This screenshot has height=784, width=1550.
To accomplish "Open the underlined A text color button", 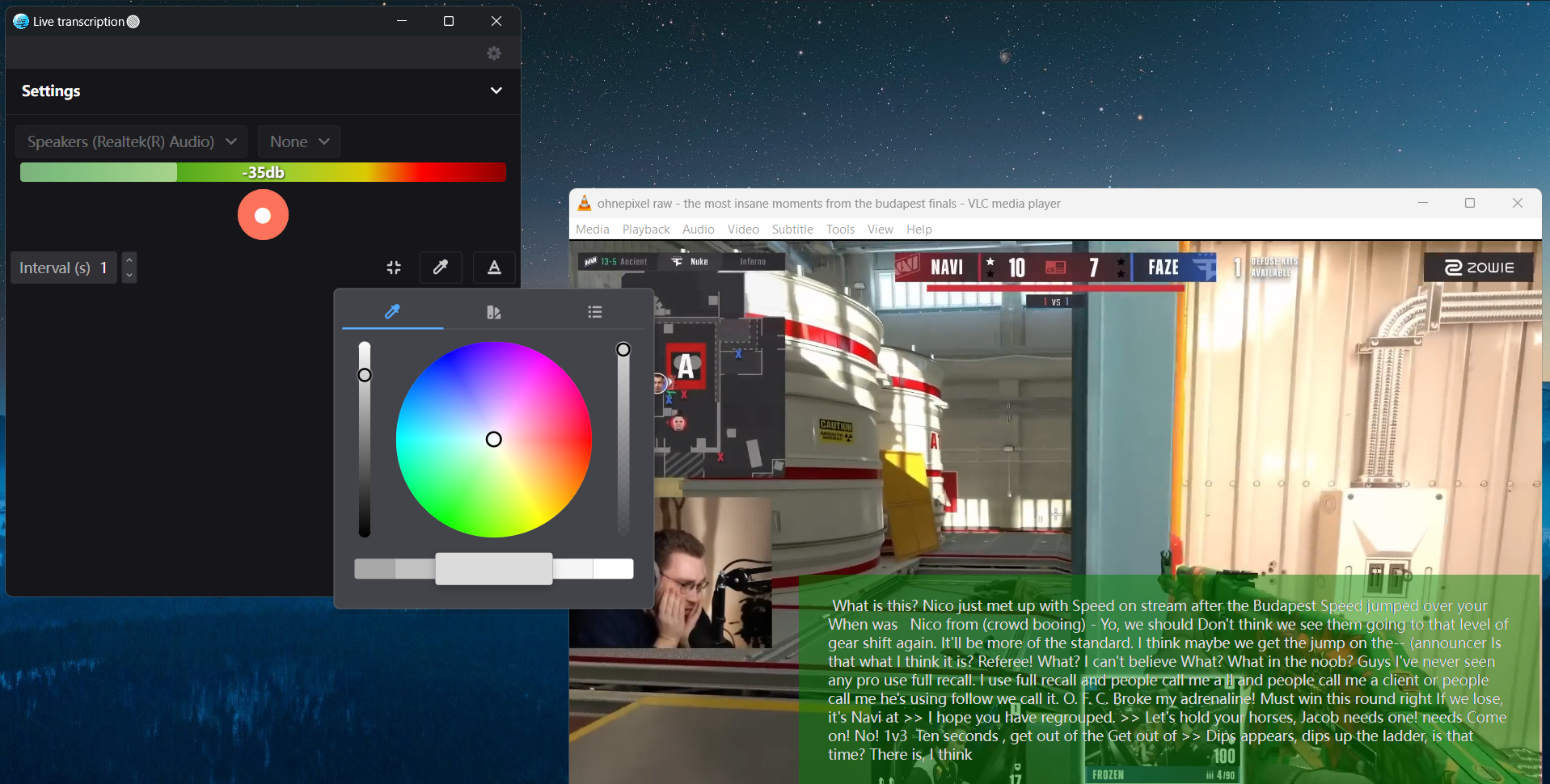I will pyautogui.click(x=494, y=268).
